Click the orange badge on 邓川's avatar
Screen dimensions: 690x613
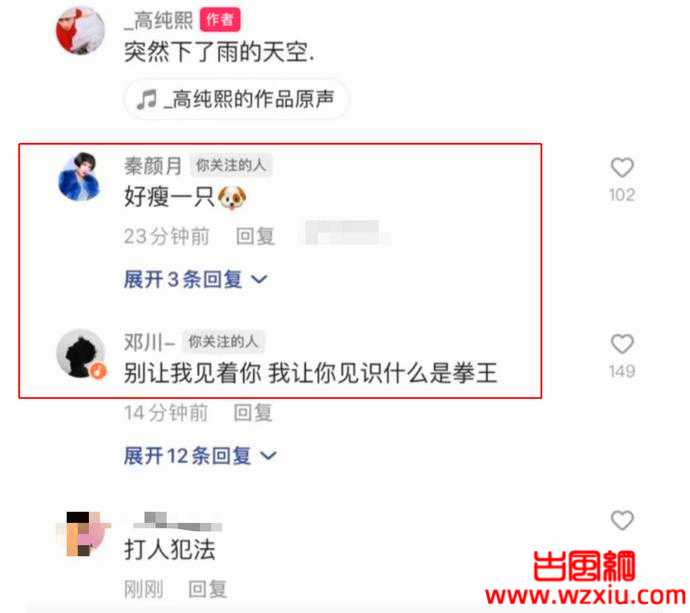click(99, 371)
